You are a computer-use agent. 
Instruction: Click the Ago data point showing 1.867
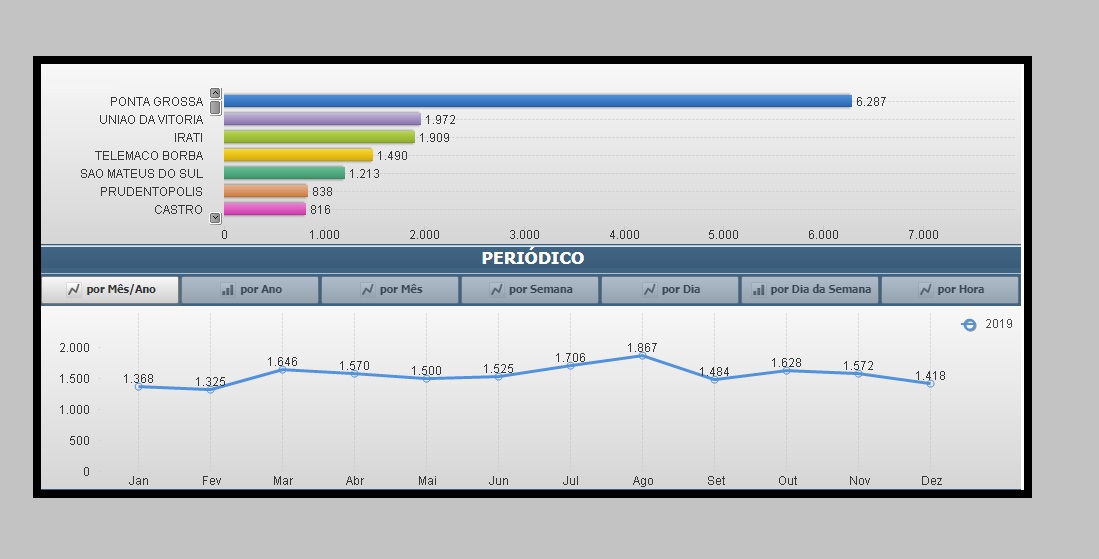click(642, 356)
